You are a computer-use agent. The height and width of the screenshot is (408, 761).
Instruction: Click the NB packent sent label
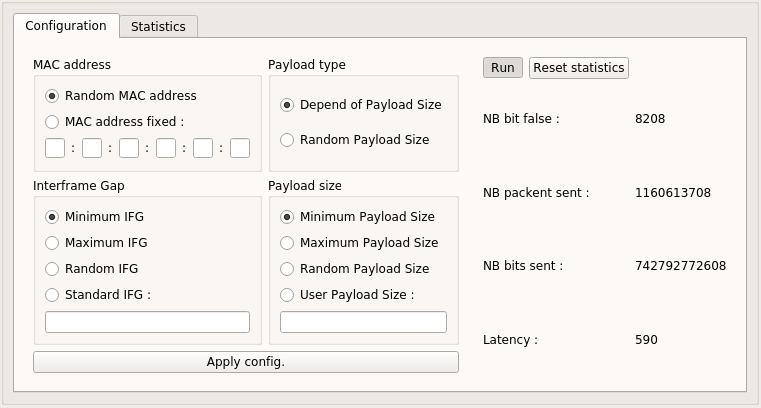click(536, 193)
